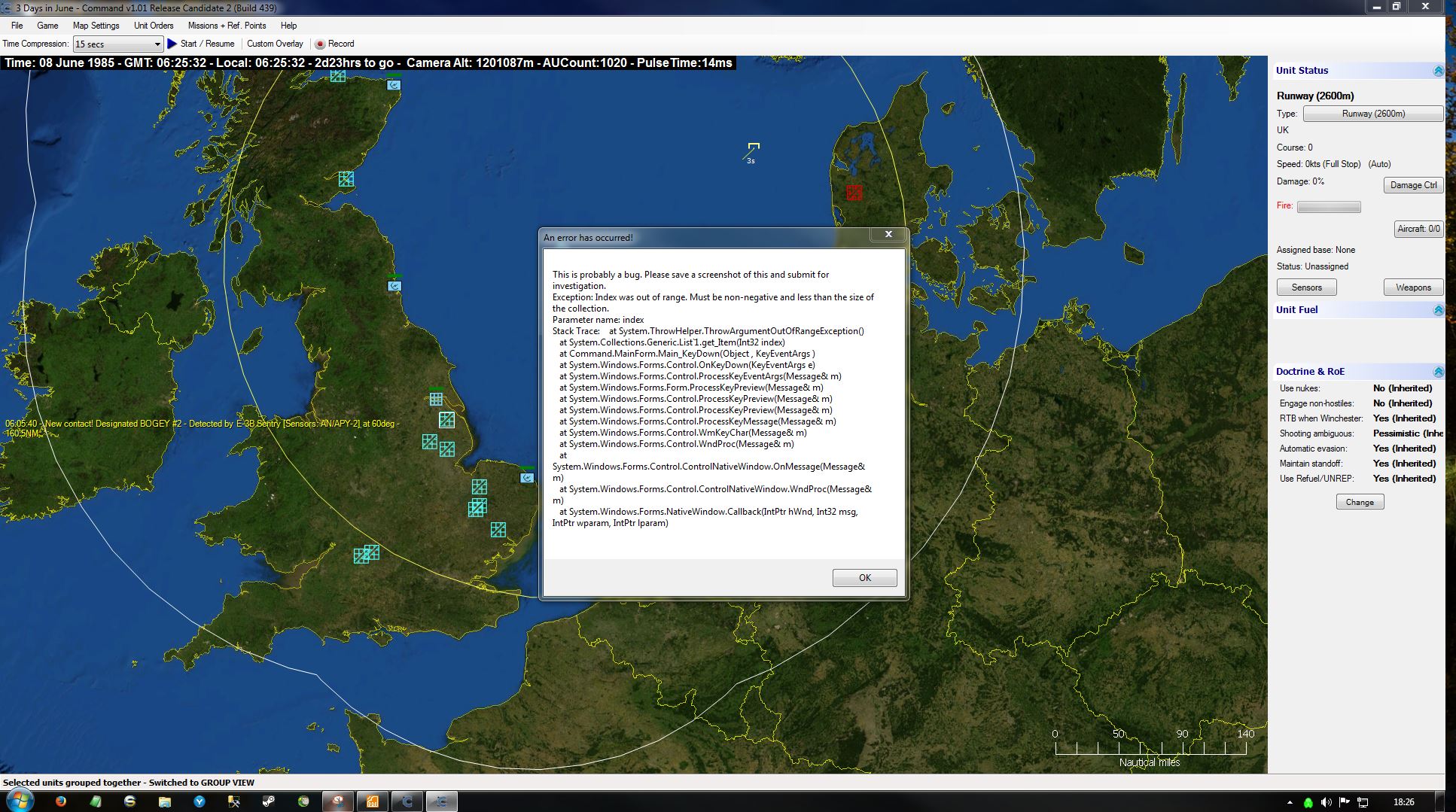This screenshot has width=1456, height=812.
Task: Collapse the Doctrine & RoE panel
Action: pos(1438,372)
